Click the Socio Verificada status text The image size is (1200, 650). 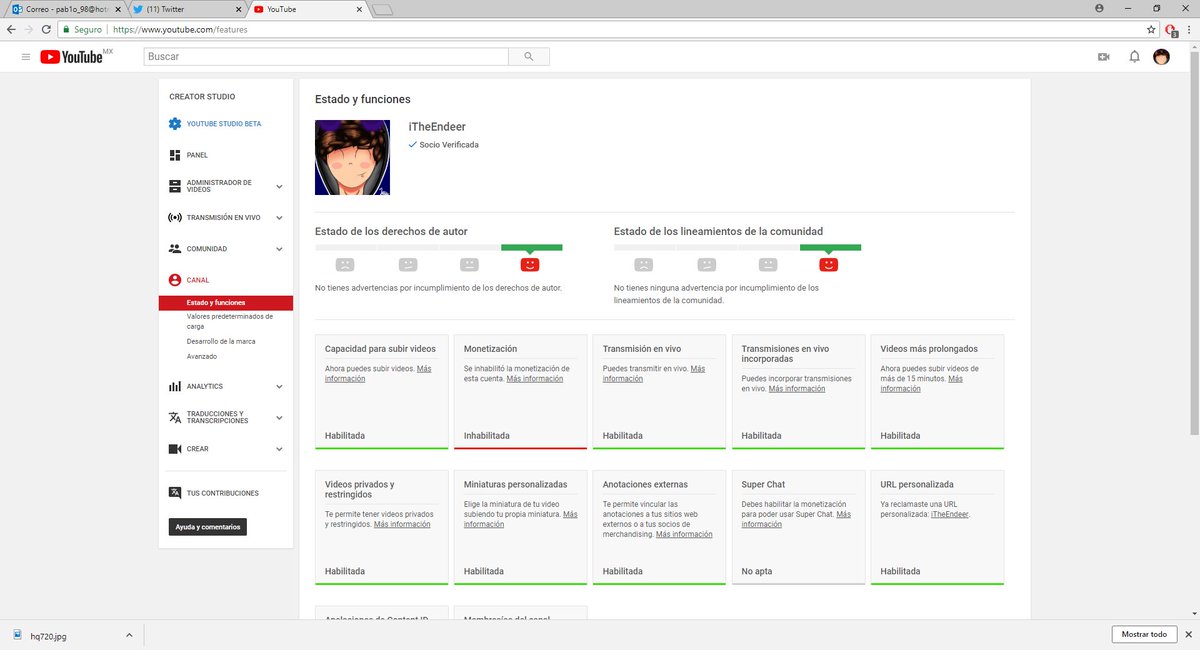[449, 145]
